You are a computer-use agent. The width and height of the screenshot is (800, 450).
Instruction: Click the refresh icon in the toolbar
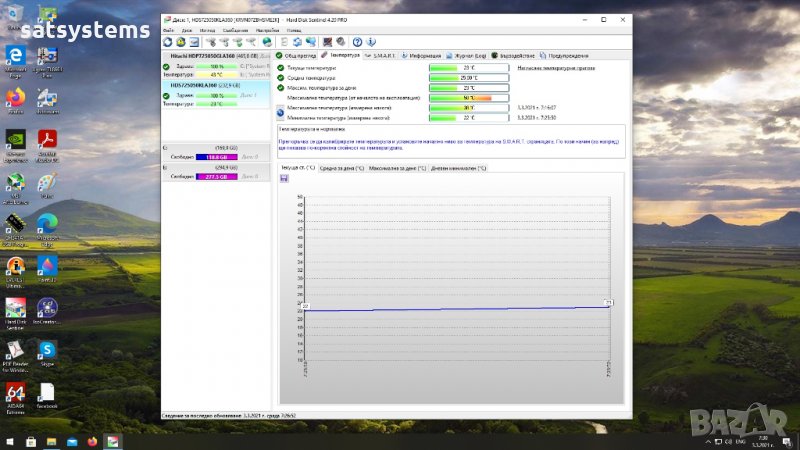(x=167, y=42)
